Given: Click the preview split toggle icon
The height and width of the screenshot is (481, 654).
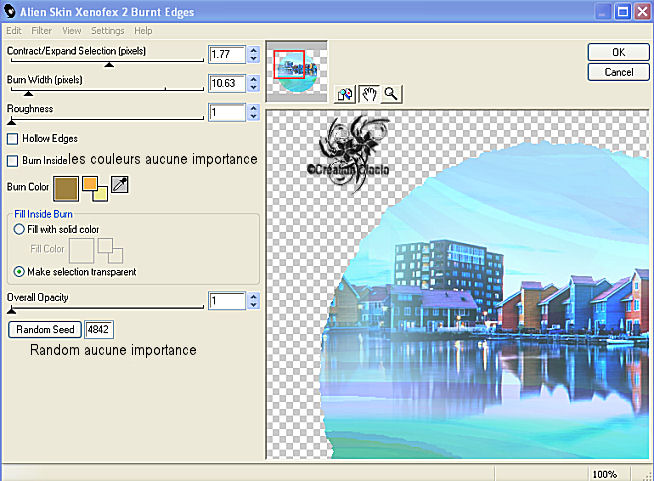Looking at the screenshot, I should [345, 94].
